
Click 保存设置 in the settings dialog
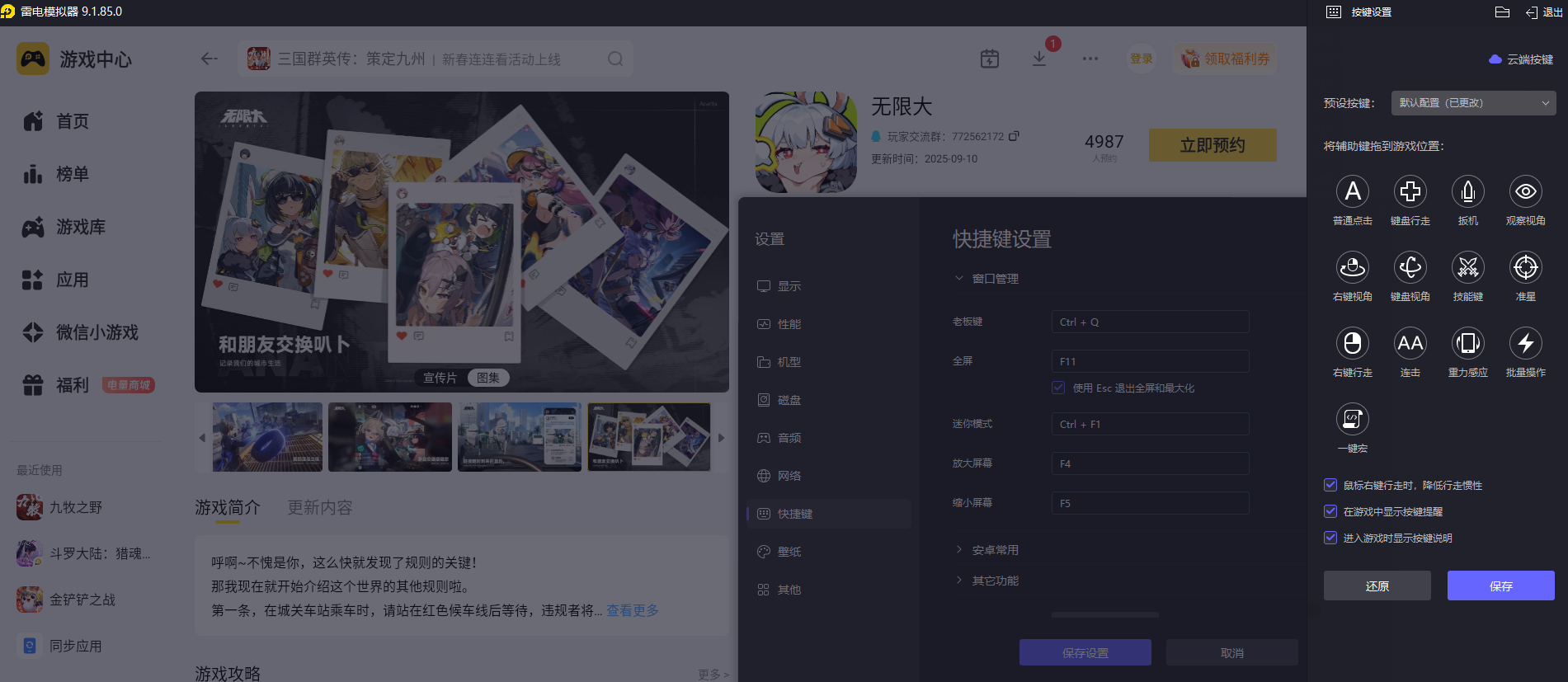tap(1085, 652)
